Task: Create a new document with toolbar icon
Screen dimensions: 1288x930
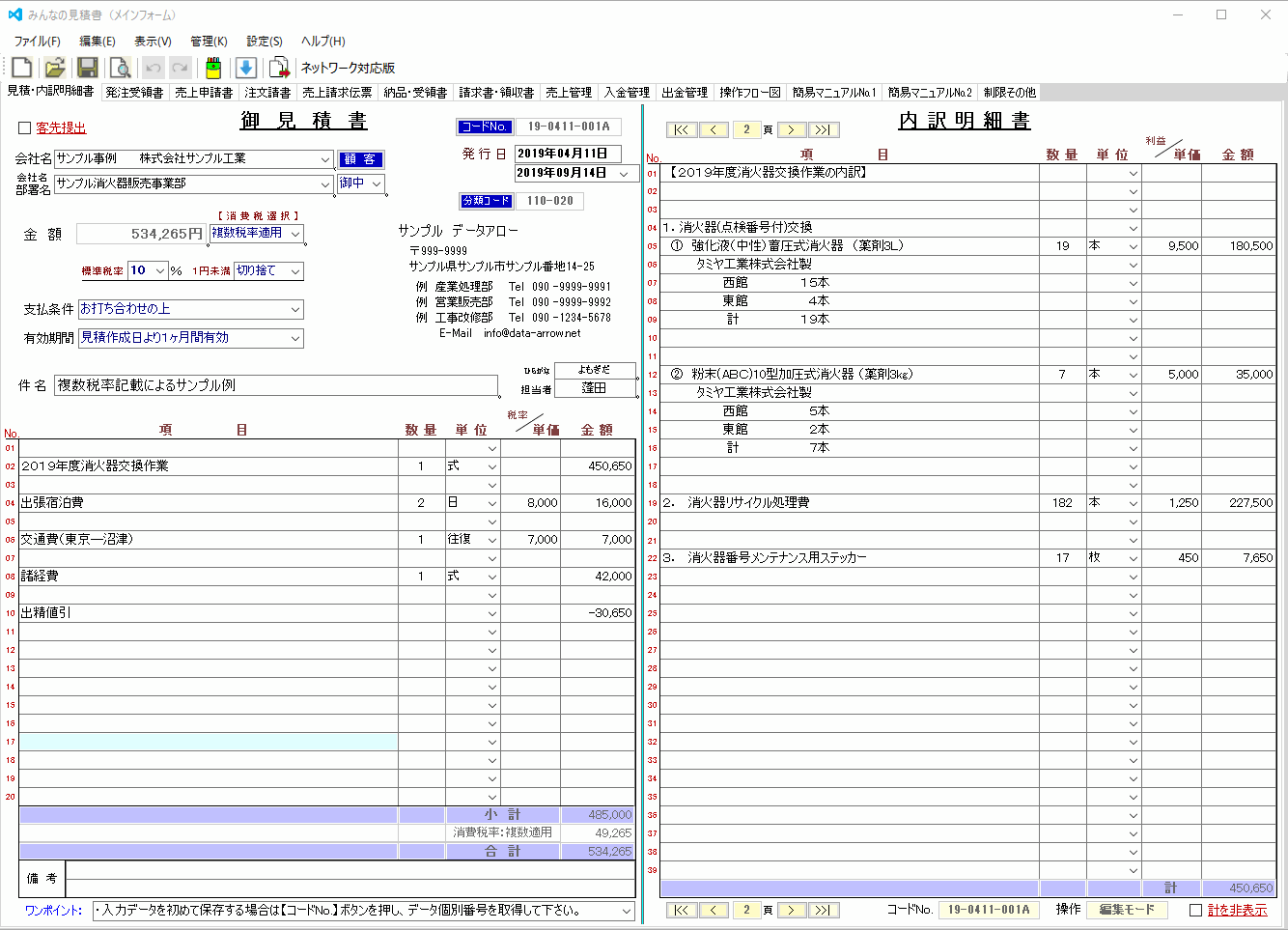Action: click(21, 68)
